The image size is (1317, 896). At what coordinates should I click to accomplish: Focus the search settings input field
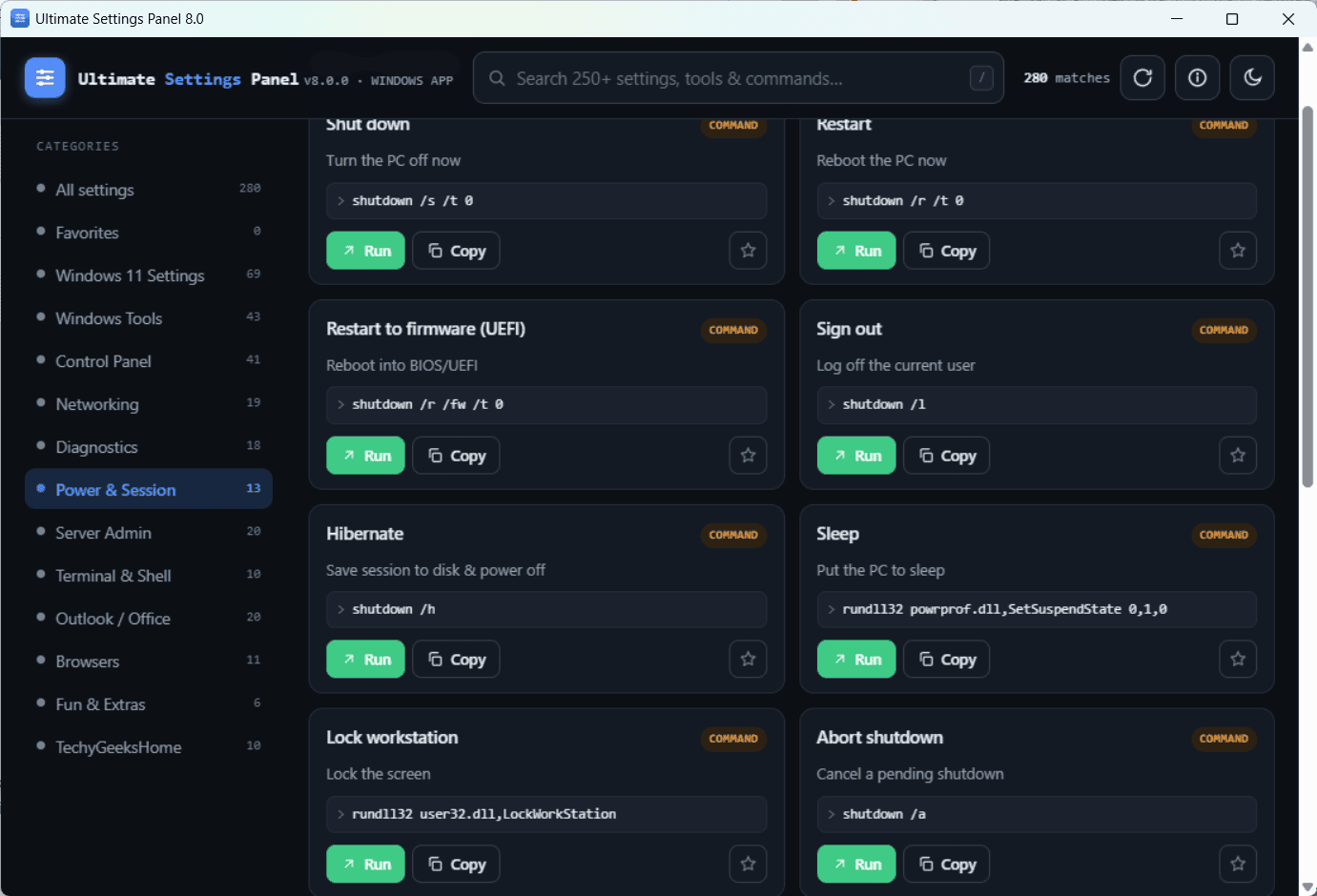click(738, 78)
